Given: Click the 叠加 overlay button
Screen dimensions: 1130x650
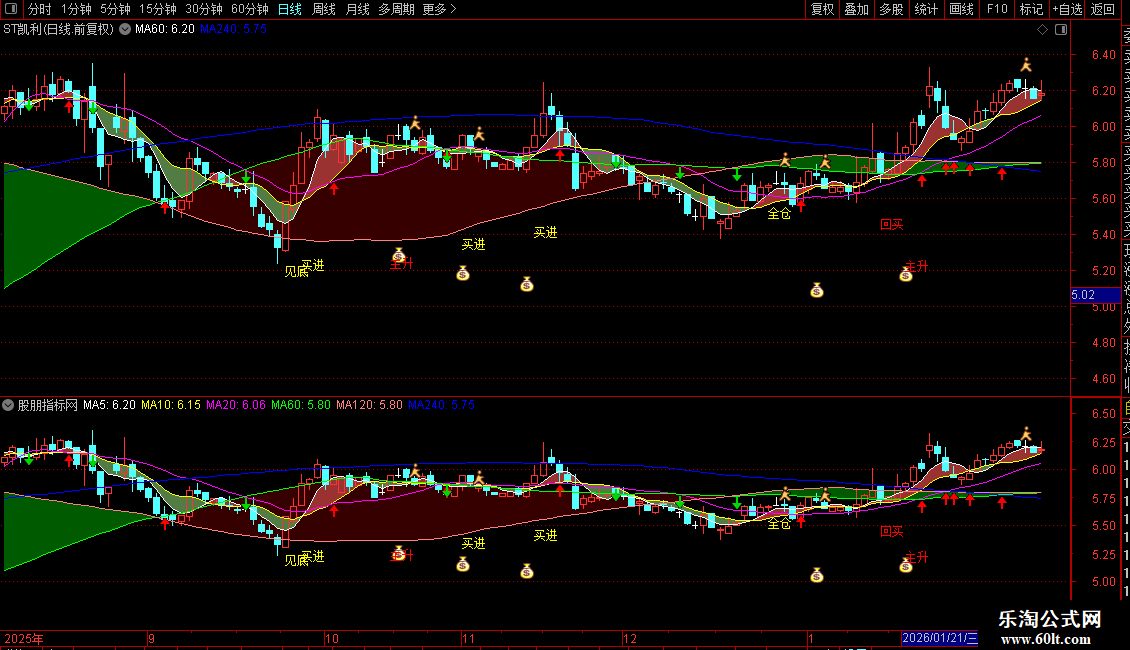Looking at the screenshot, I should pyautogui.click(x=857, y=9).
